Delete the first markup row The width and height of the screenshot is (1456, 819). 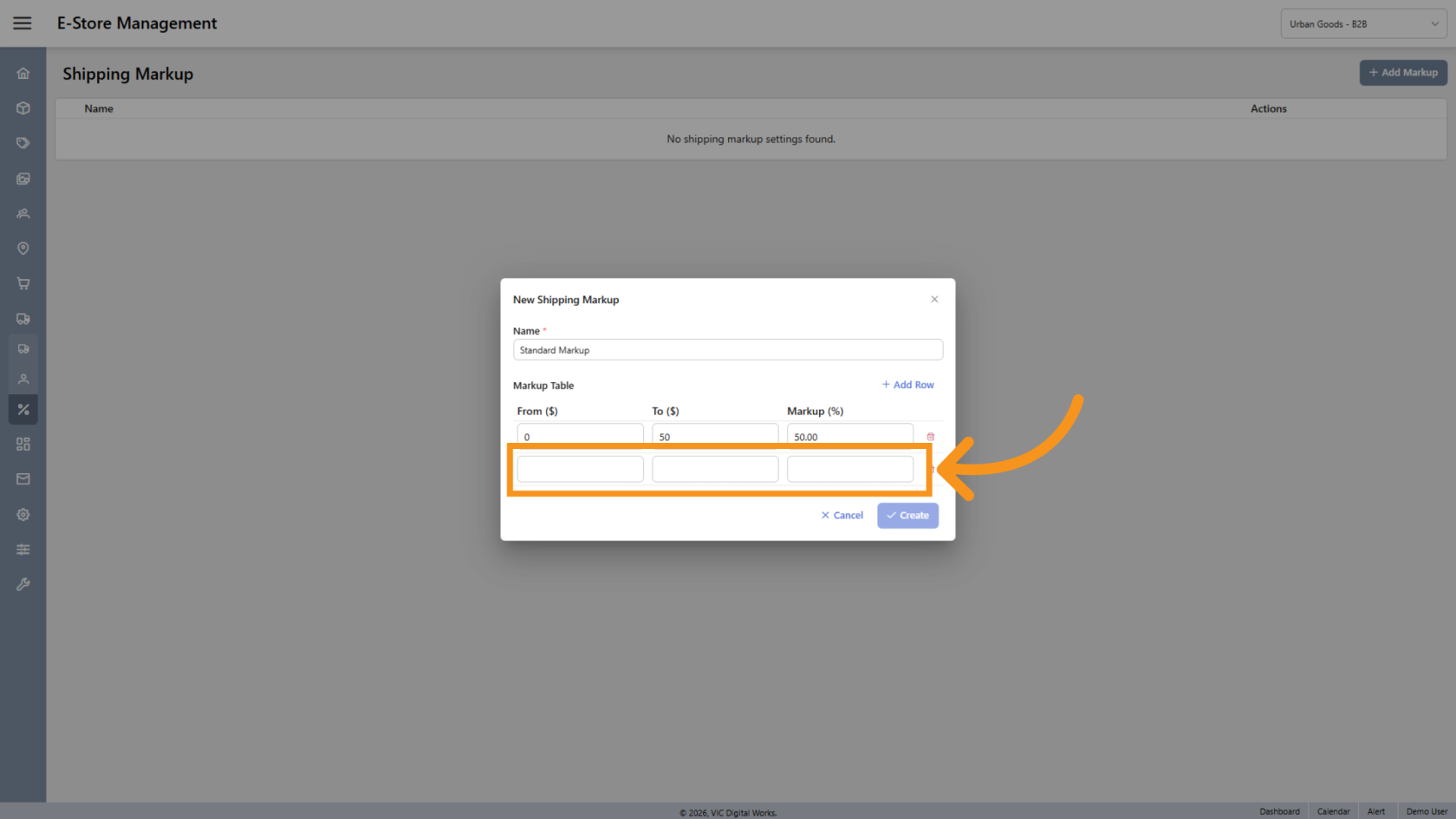tap(931, 437)
